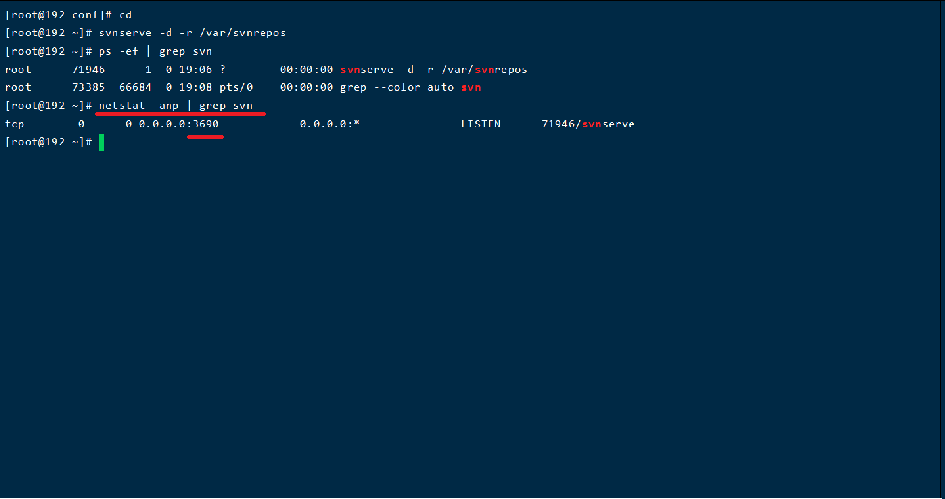This screenshot has height=499, width=945.
Task: Click the "tcp" protocol label
Action: [x=14, y=124]
